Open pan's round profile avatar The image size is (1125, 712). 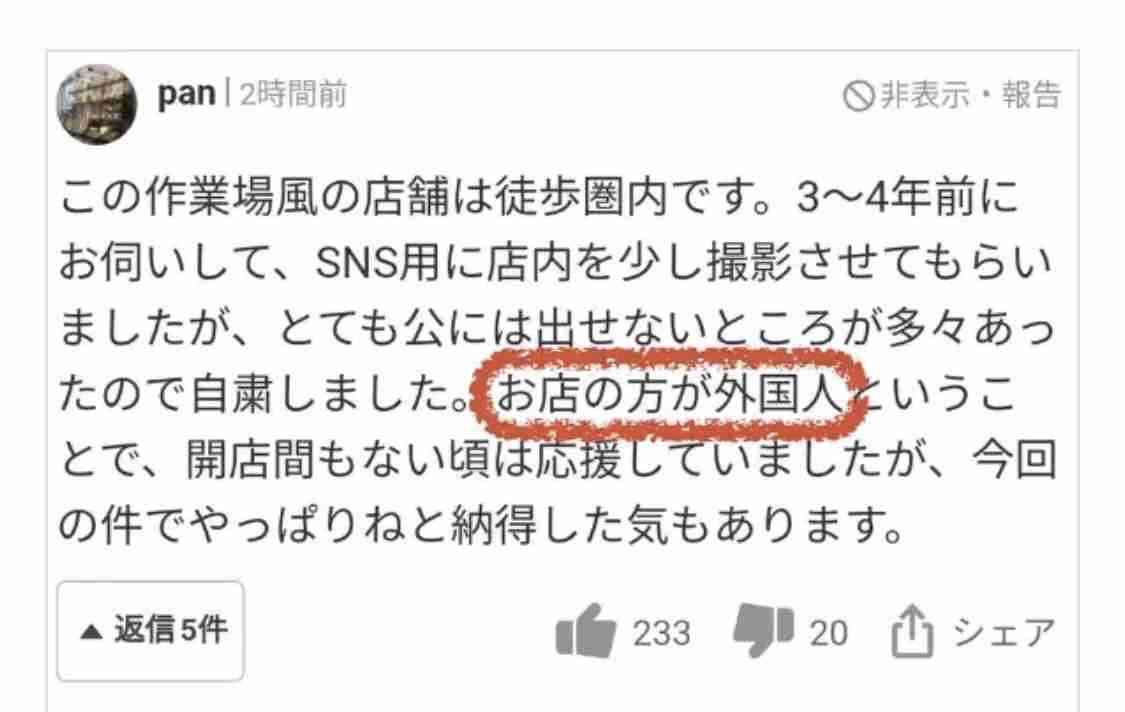[97, 105]
